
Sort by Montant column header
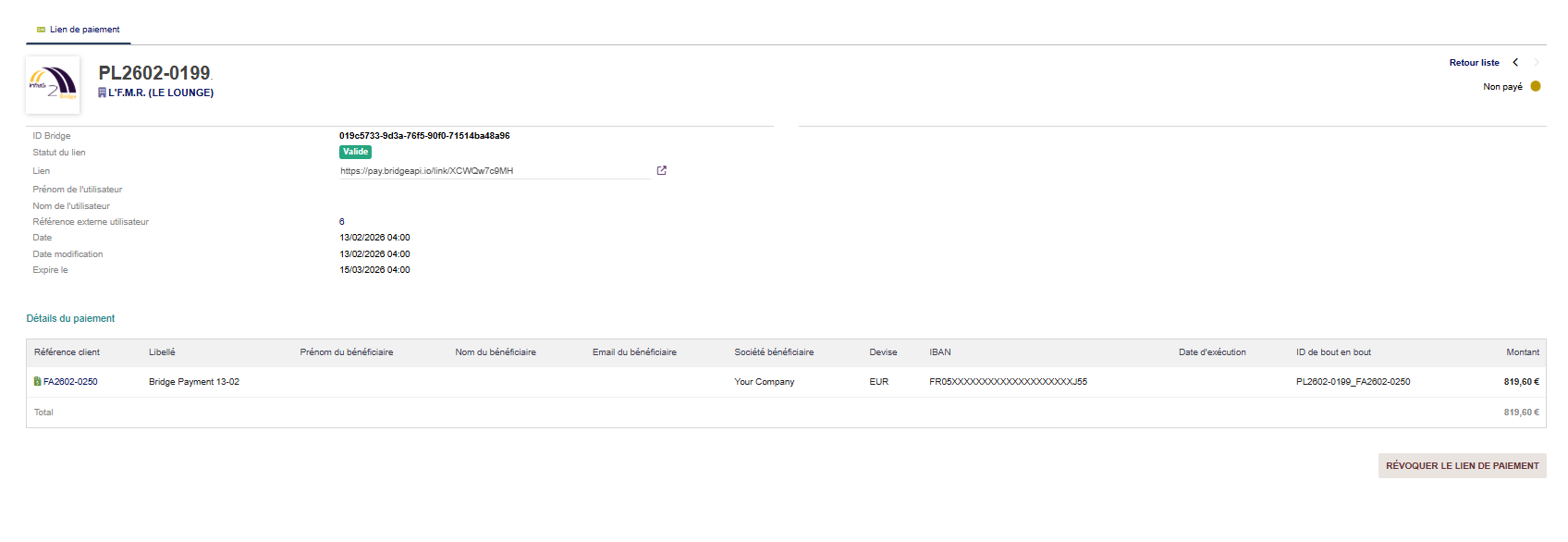(1522, 352)
